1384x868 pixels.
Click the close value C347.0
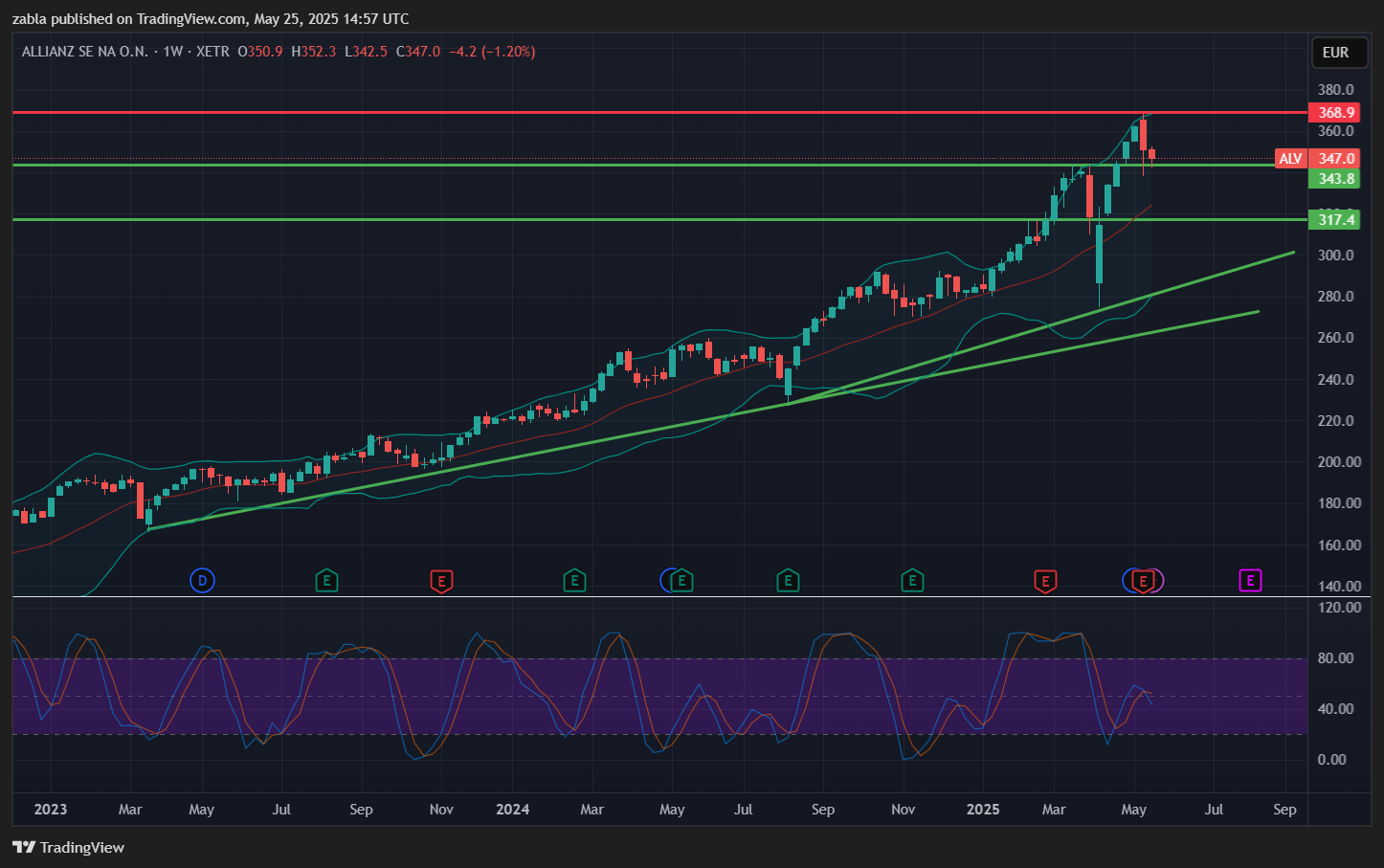click(418, 52)
